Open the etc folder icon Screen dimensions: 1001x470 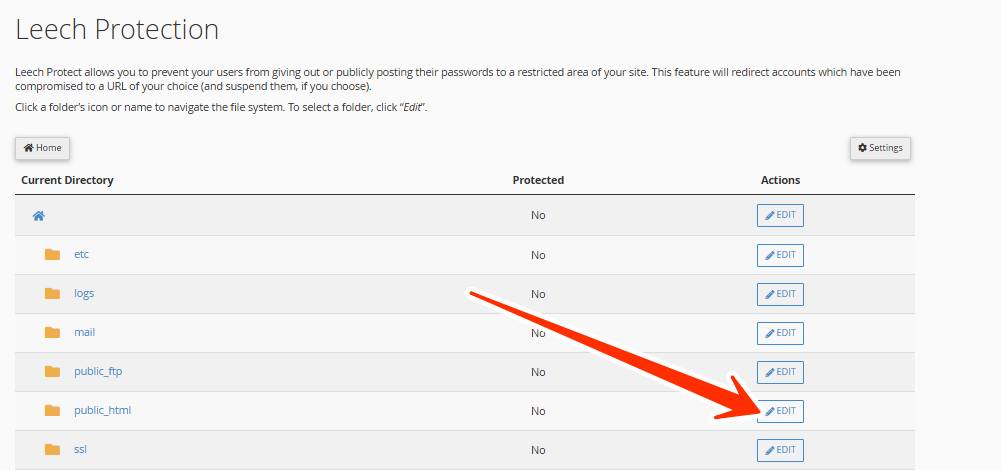(53, 255)
